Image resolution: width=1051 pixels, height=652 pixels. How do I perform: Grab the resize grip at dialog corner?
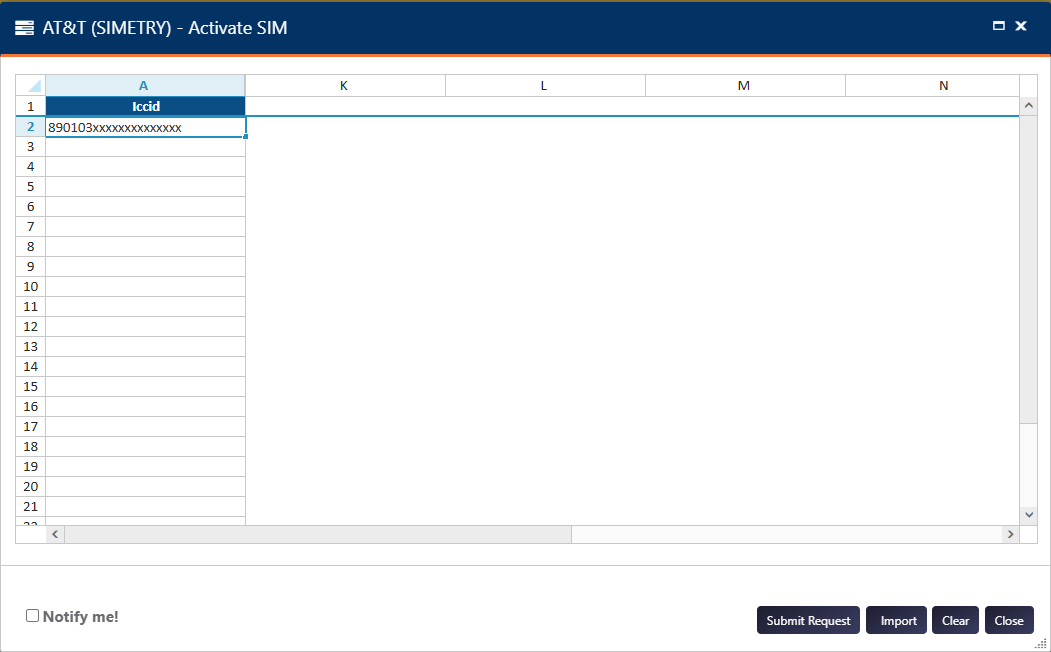pyautogui.click(x=1041, y=643)
